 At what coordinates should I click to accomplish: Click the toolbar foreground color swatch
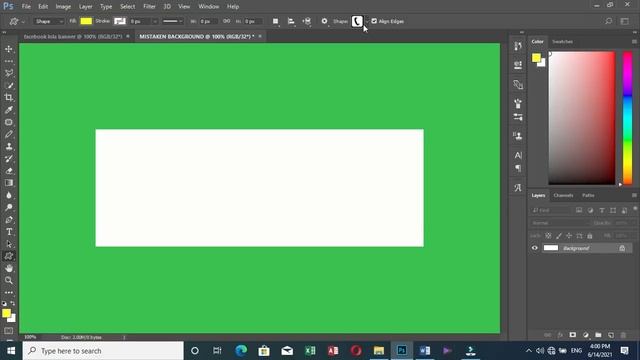coord(6,313)
